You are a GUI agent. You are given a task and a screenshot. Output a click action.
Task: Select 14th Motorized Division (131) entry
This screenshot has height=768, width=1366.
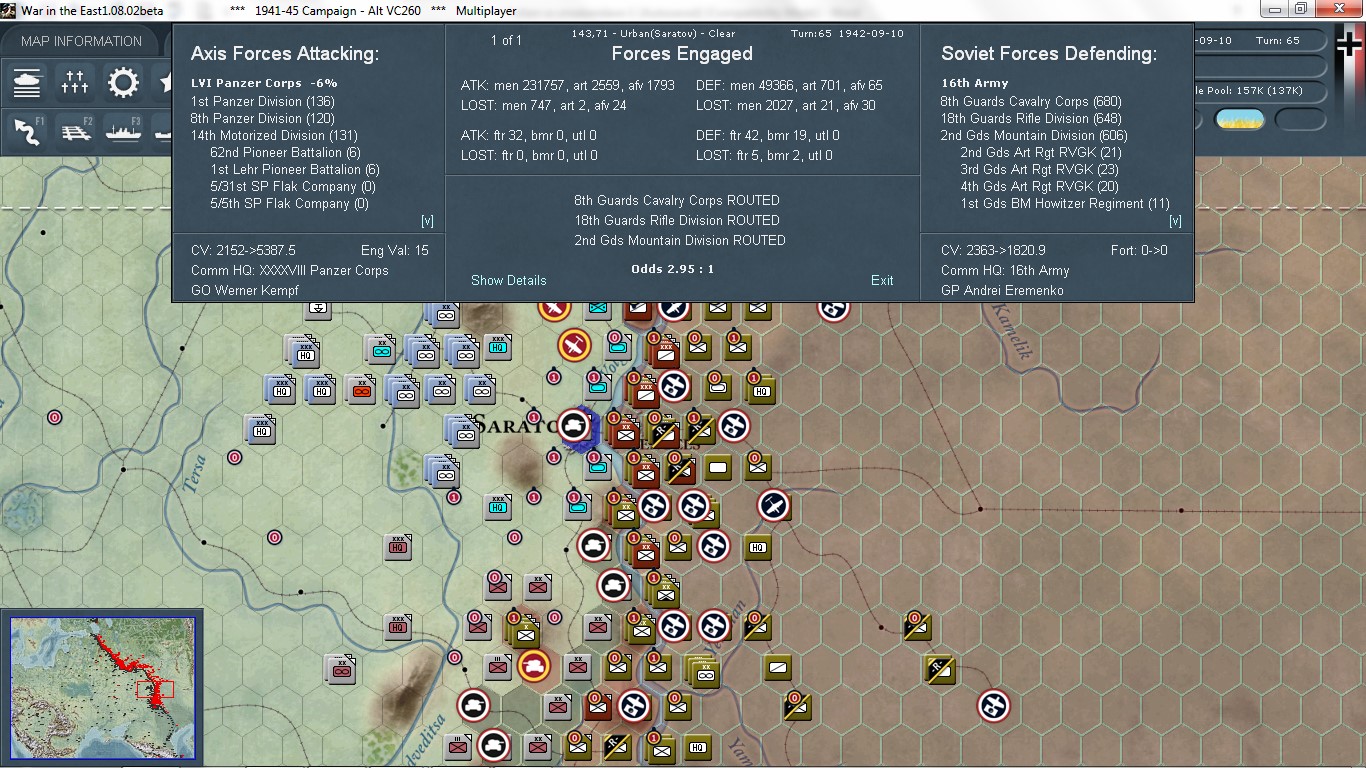(x=274, y=135)
